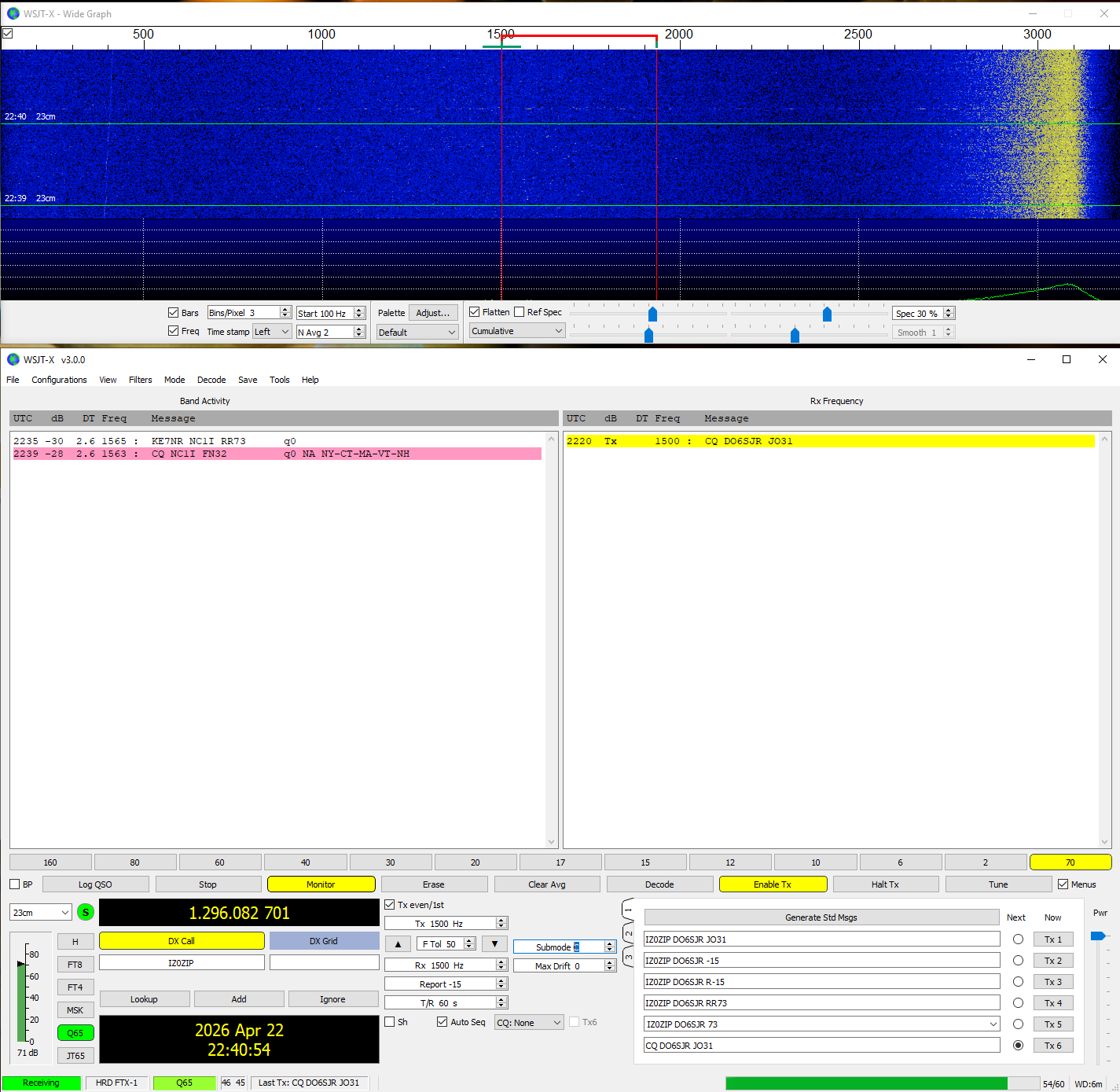Click the down arrow beside F Tol
1120x1092 pixels.
coord(494,943)
